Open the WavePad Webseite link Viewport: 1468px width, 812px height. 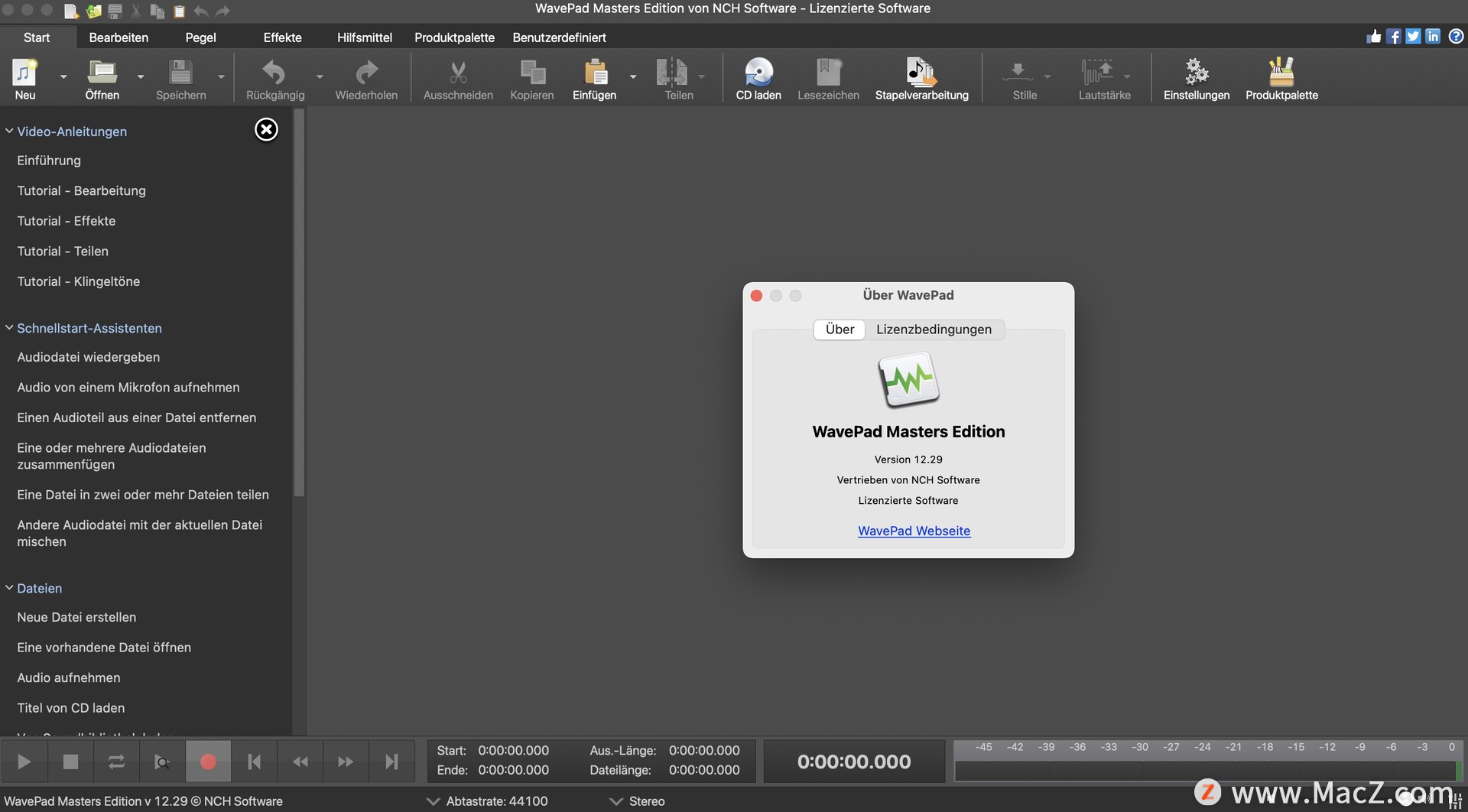point(914,531)
